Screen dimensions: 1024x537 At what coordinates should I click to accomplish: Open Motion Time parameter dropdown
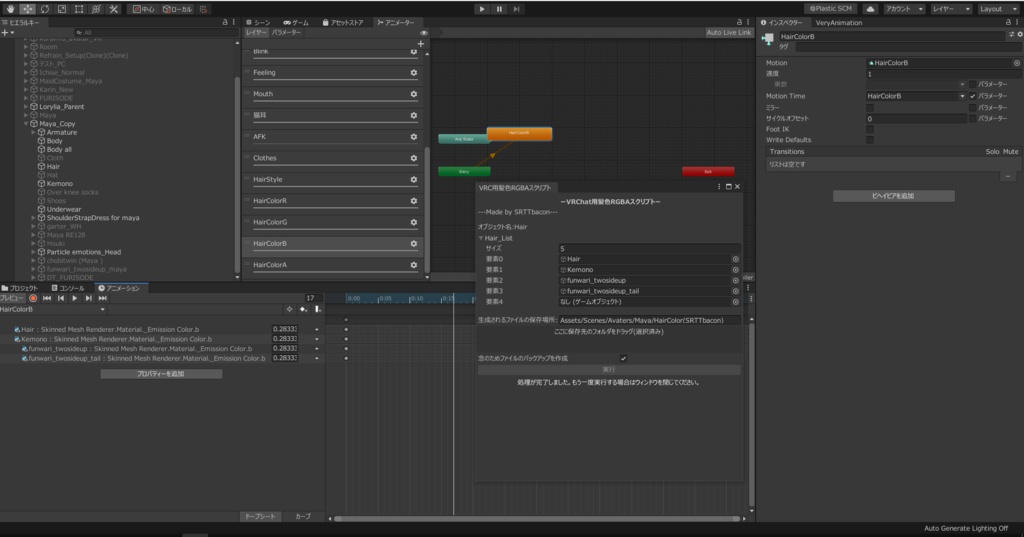(916, 96)
